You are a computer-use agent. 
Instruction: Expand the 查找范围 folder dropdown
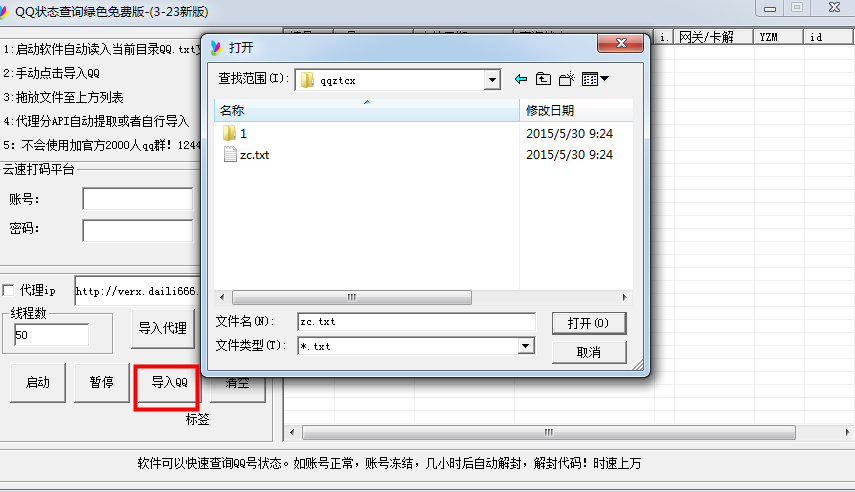pos(492,80)
